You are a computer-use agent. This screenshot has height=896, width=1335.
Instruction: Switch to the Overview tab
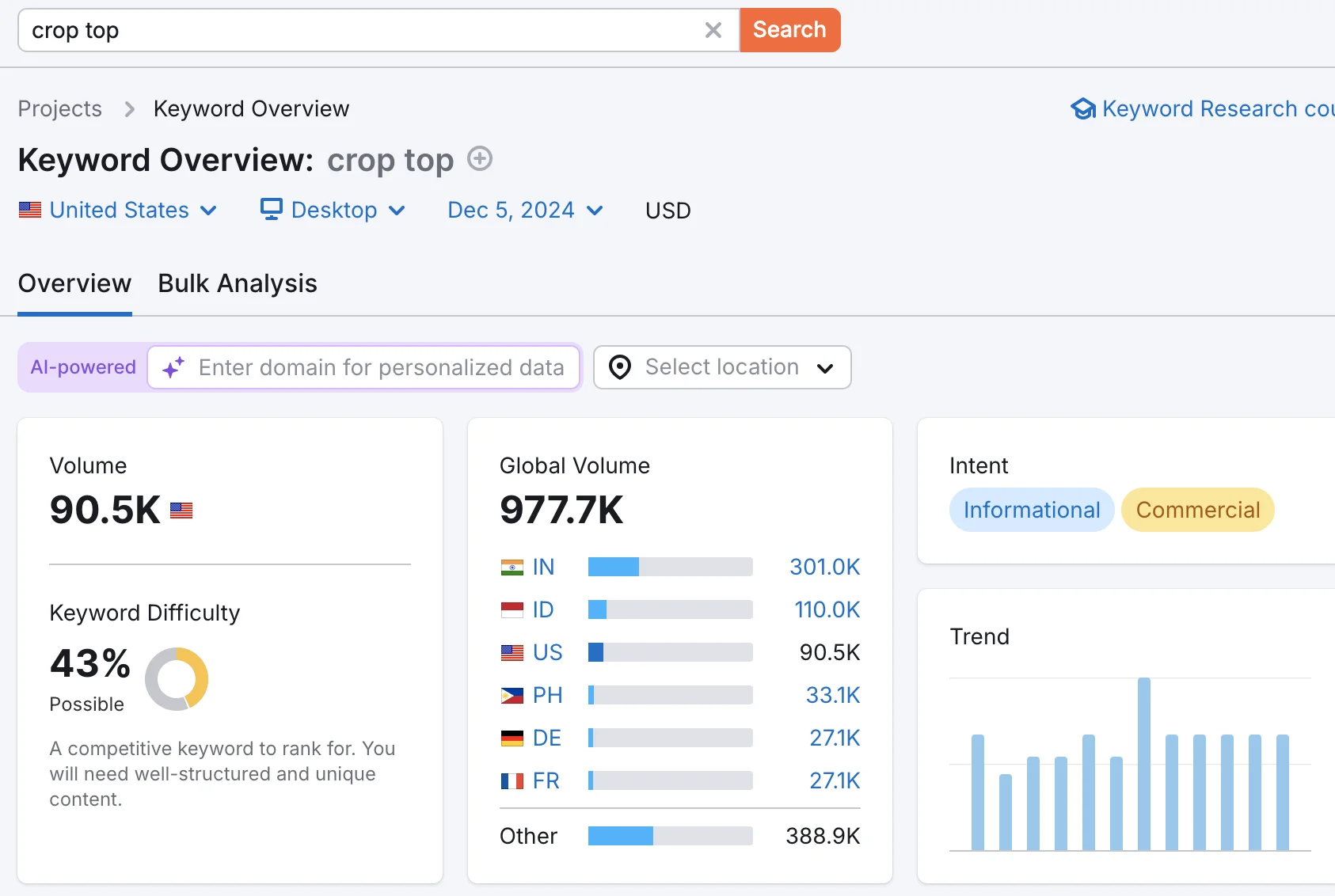click(x=74, y=283)
